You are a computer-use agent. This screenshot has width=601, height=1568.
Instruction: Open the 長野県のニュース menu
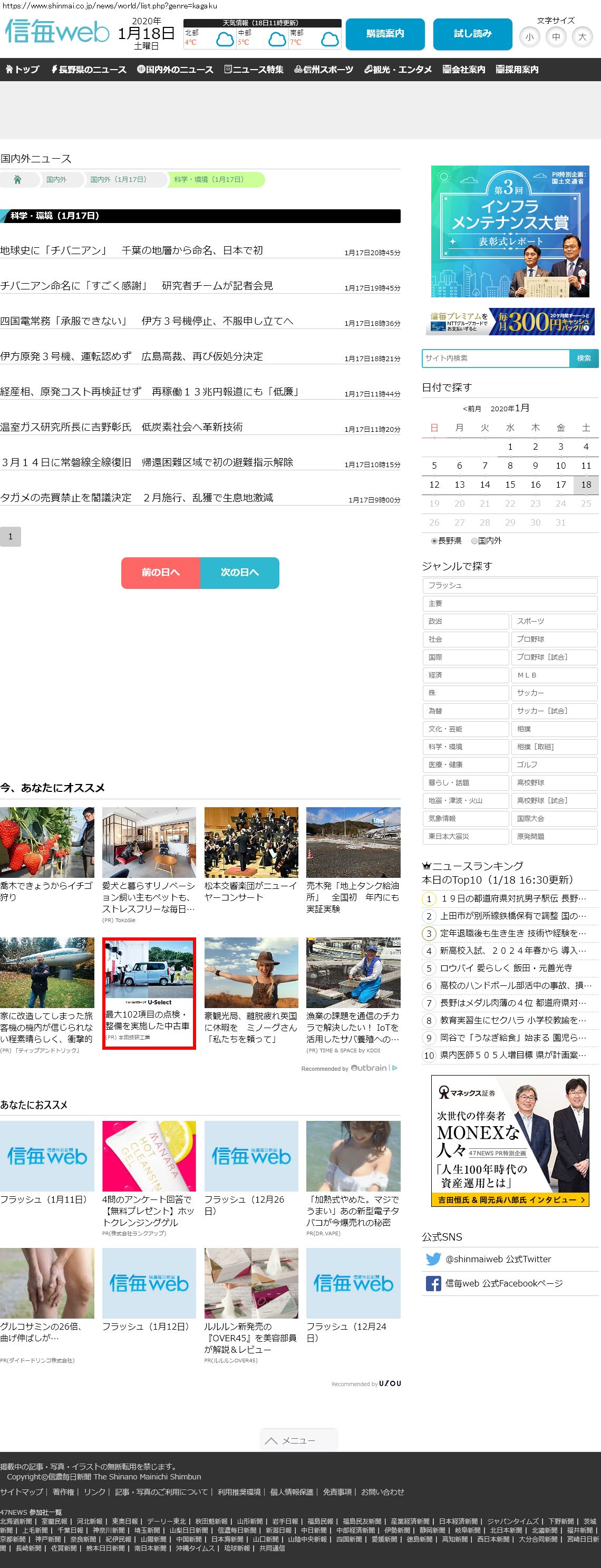point(89,70)
